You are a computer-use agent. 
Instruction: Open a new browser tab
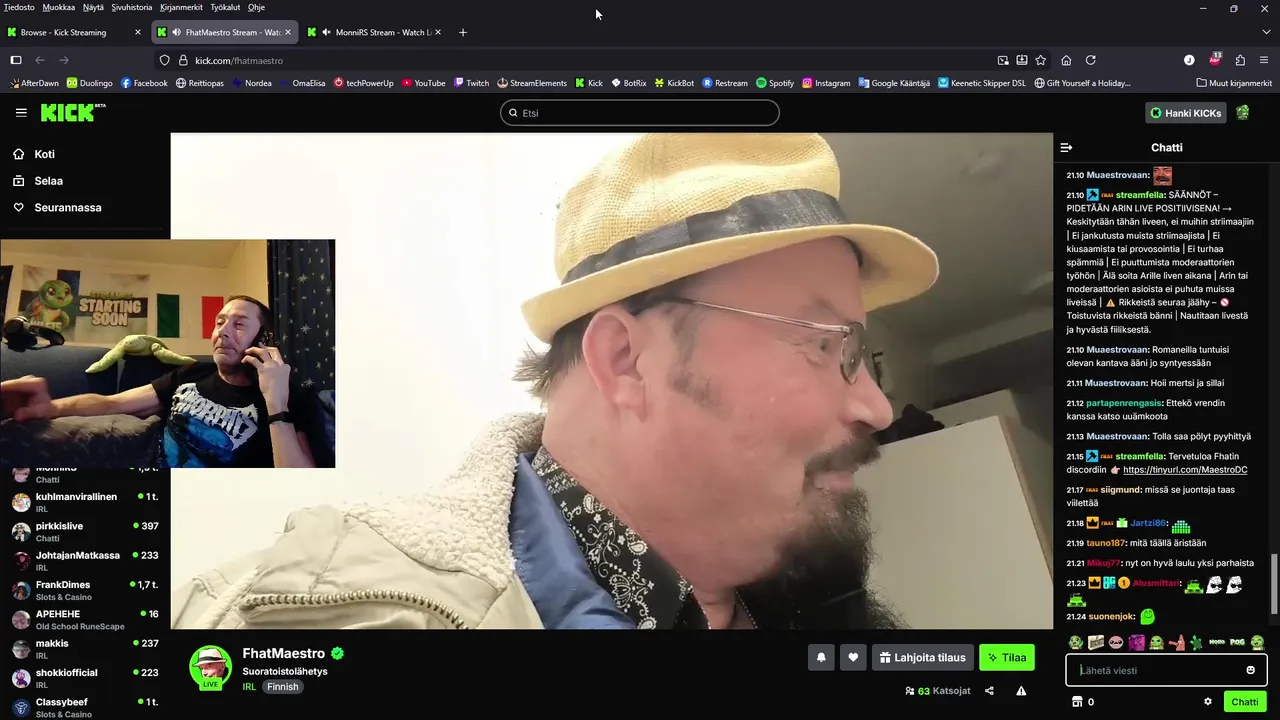tap(462, 32)
